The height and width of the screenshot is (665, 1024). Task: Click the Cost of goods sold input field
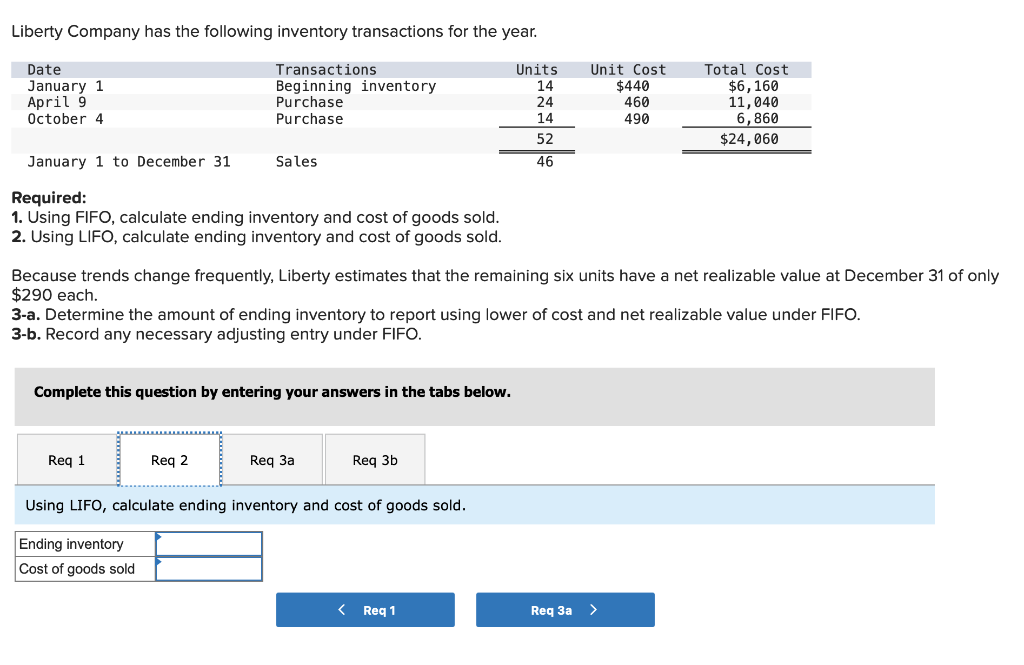click(210, 568)
